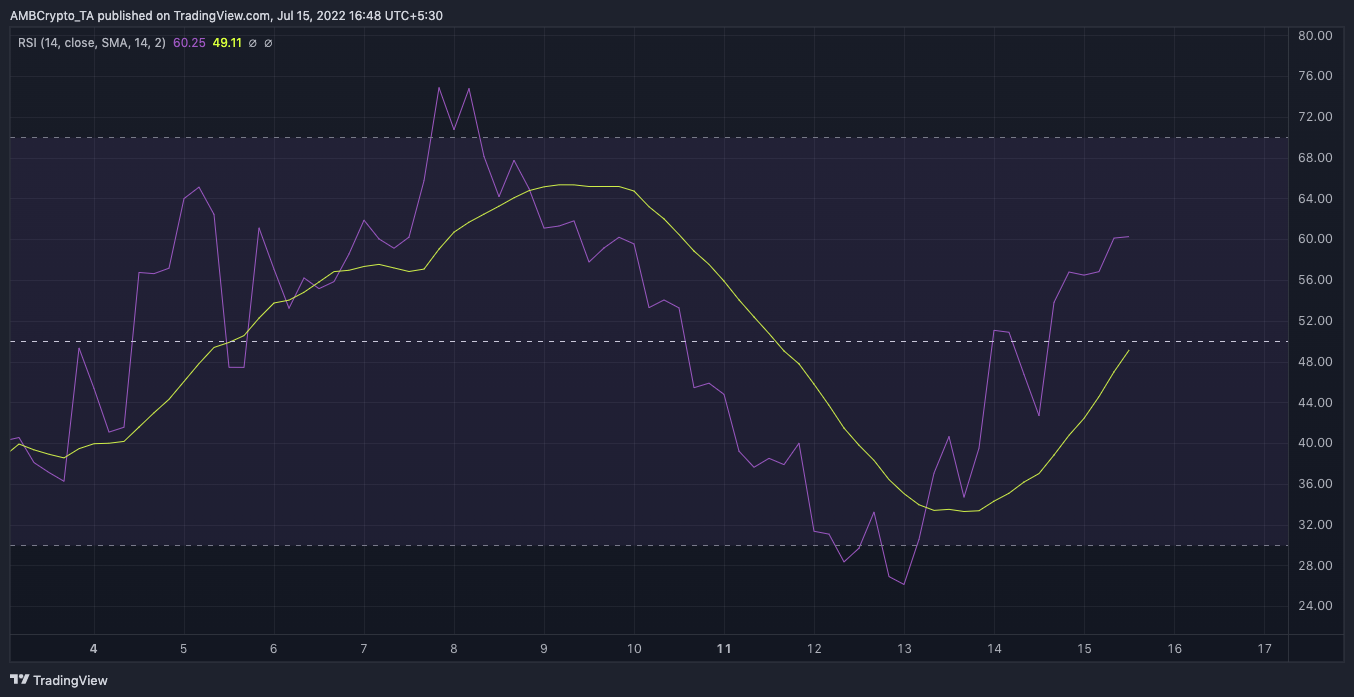Click date label 8 on time axis
This screenshot has width=1354, height=697.
click(x=454, y=649)
